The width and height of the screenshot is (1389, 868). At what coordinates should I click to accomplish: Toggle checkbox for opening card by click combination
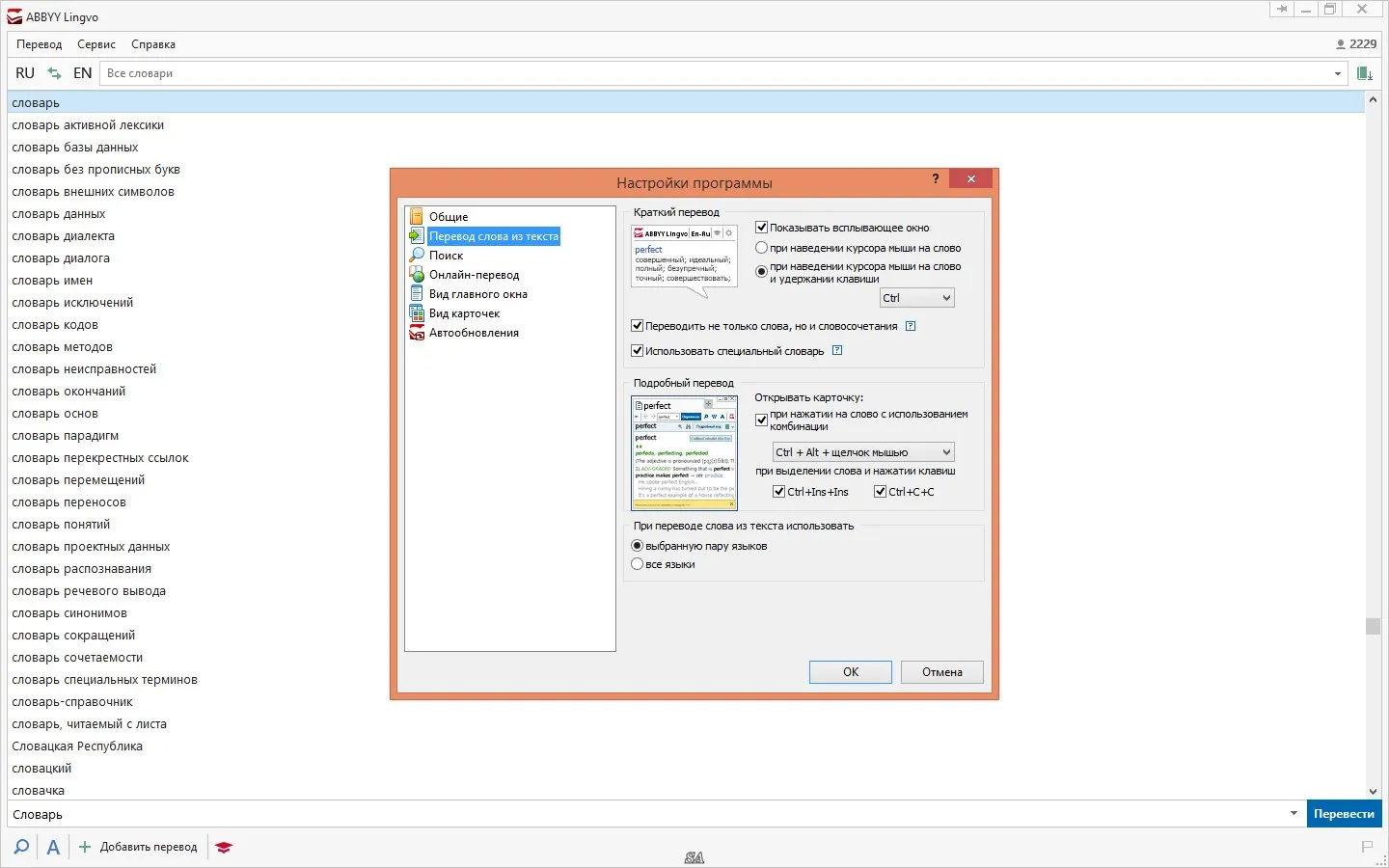pos(761,420)
